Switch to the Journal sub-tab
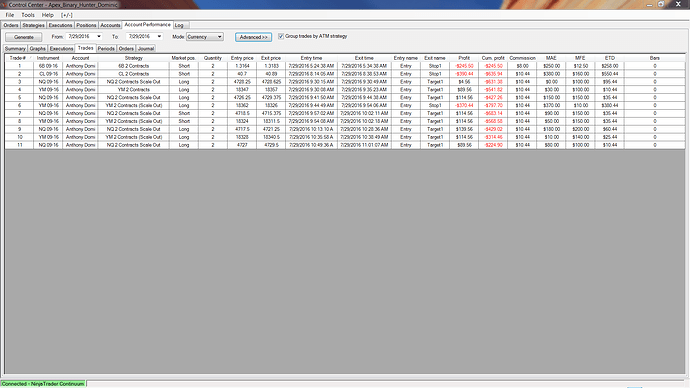 [x=146, y=48]
